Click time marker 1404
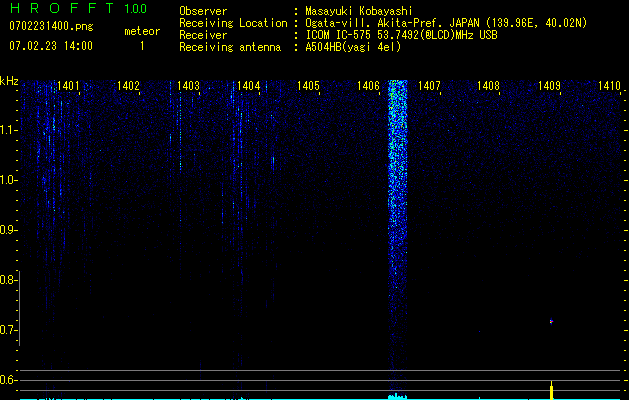This screenshot has width=629, height=400. [x=248, y=86]
